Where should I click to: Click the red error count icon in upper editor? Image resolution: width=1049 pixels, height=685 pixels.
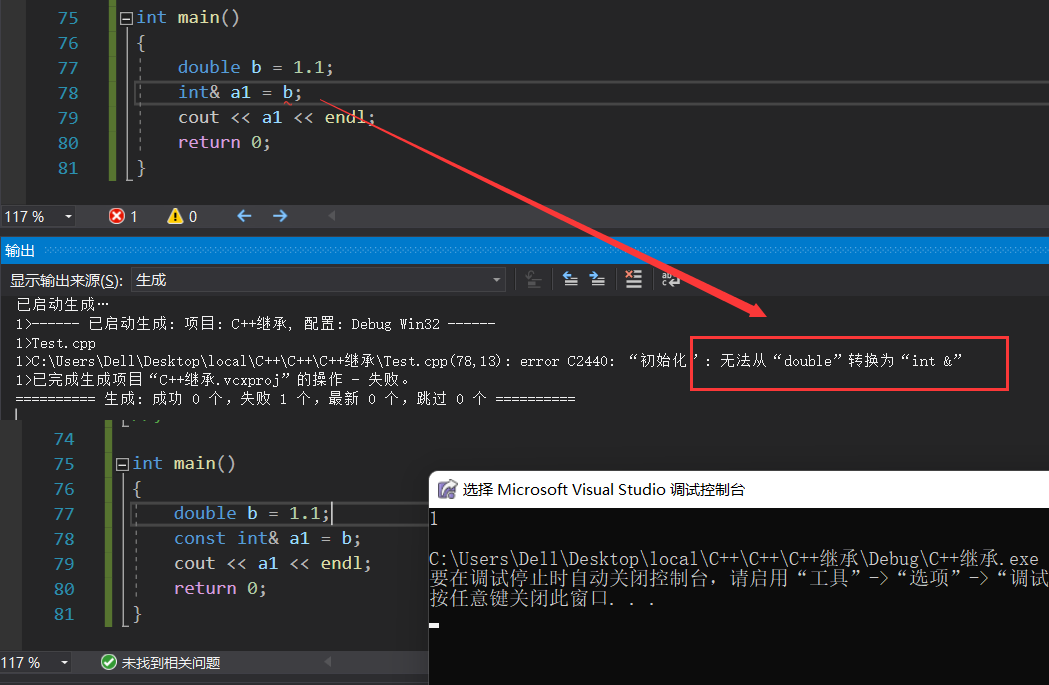click(x=117, y=216)
